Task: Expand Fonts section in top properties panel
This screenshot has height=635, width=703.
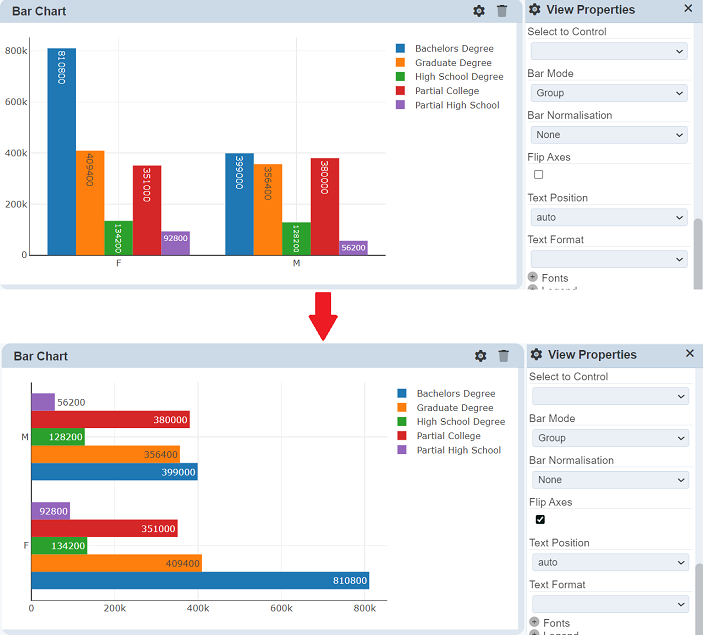Action: pos(533,278)
